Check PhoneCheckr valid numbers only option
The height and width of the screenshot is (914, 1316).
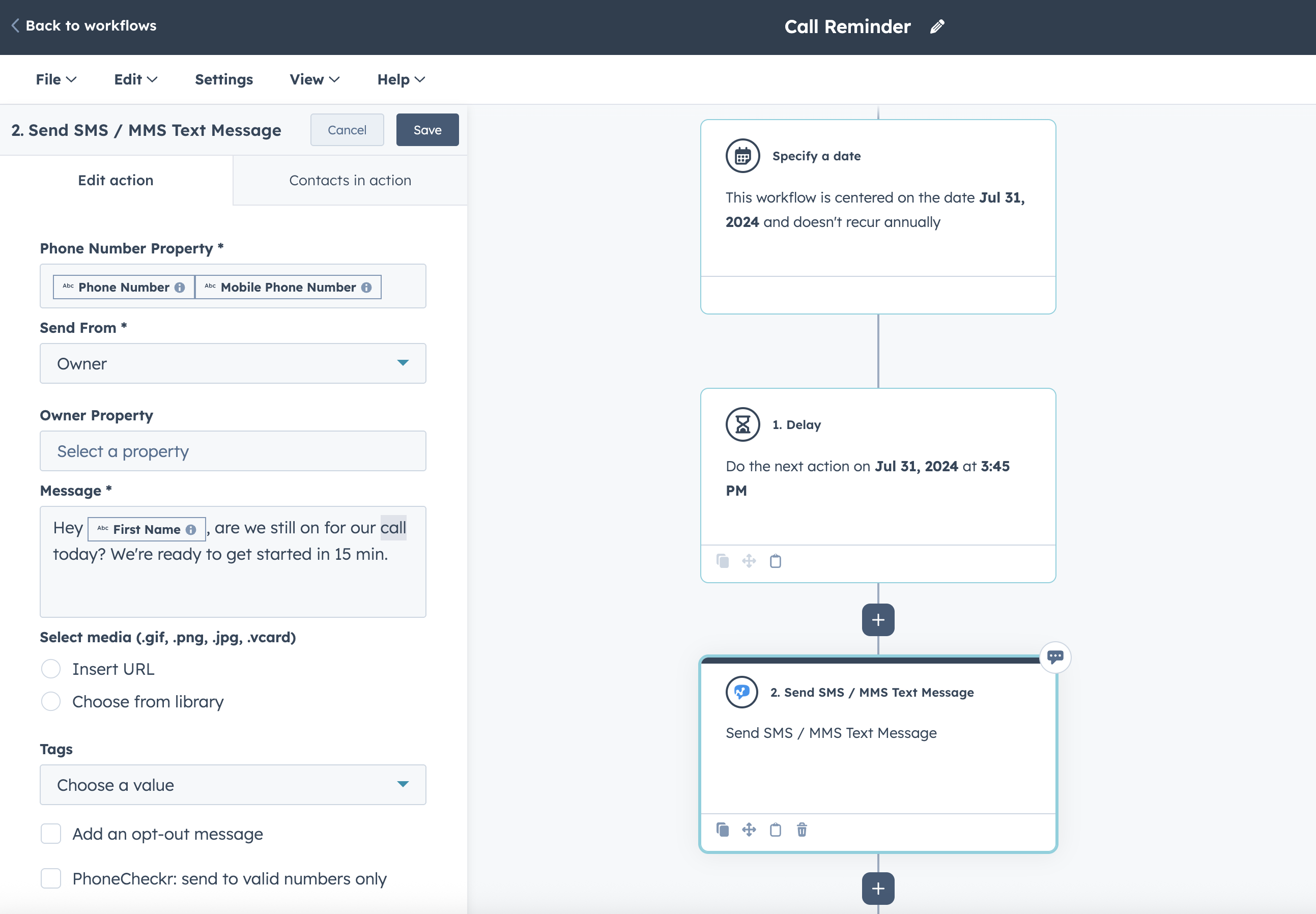point(51,878)
